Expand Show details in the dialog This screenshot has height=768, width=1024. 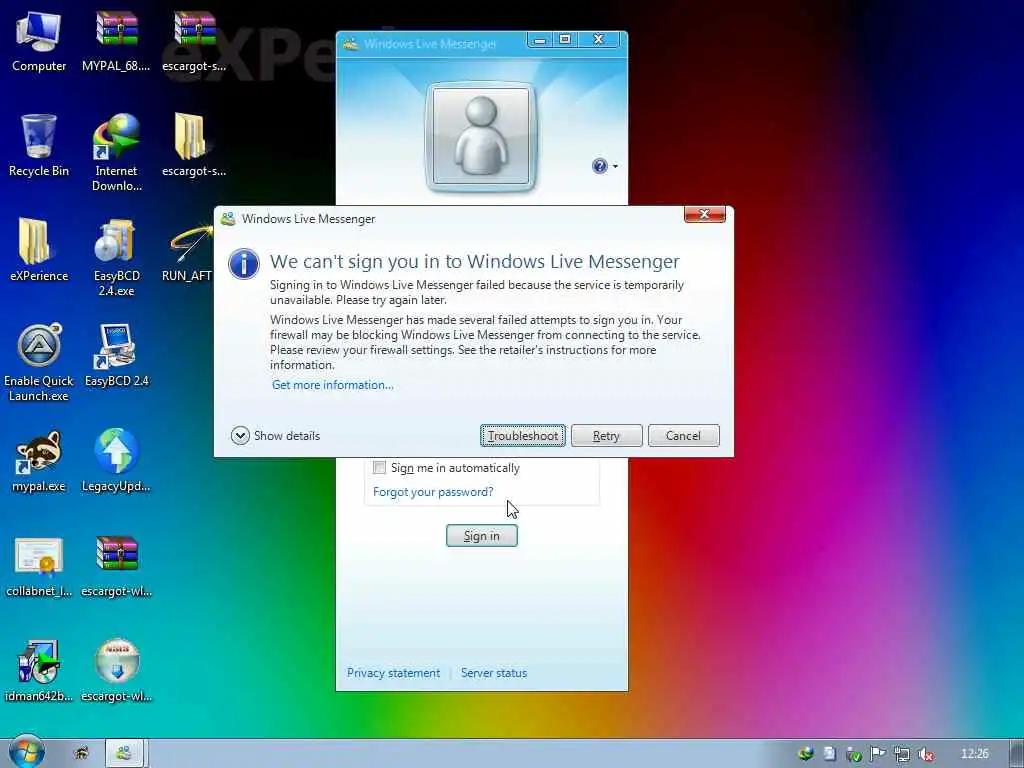click(x=276, y=436)
